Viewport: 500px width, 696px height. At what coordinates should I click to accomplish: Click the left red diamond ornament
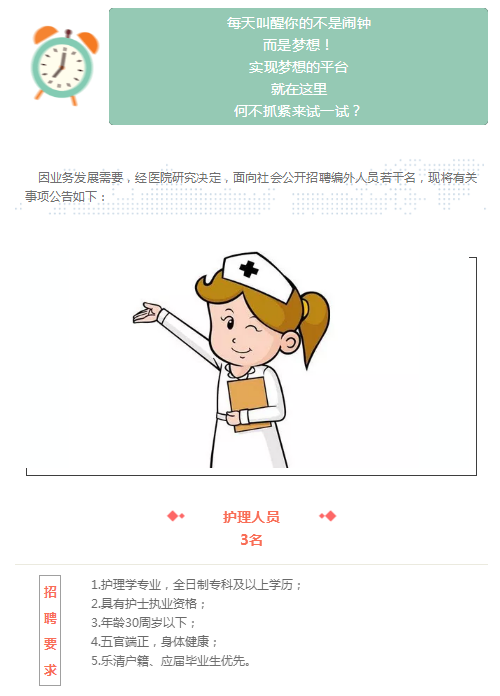[176, 516]
